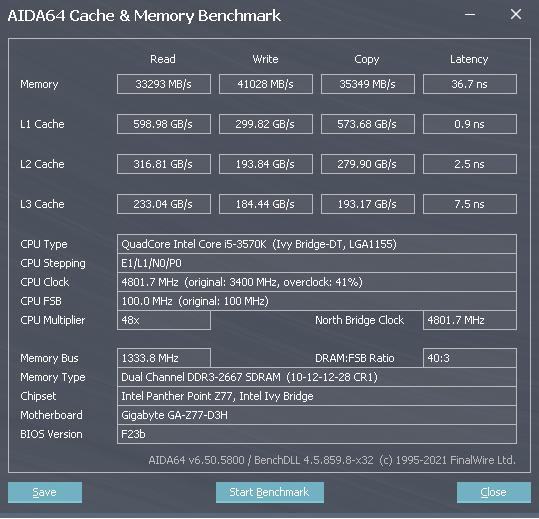Viewport: 539px width, 519px height.
Task: Click the Motherboard label
Action: (51, 415)
